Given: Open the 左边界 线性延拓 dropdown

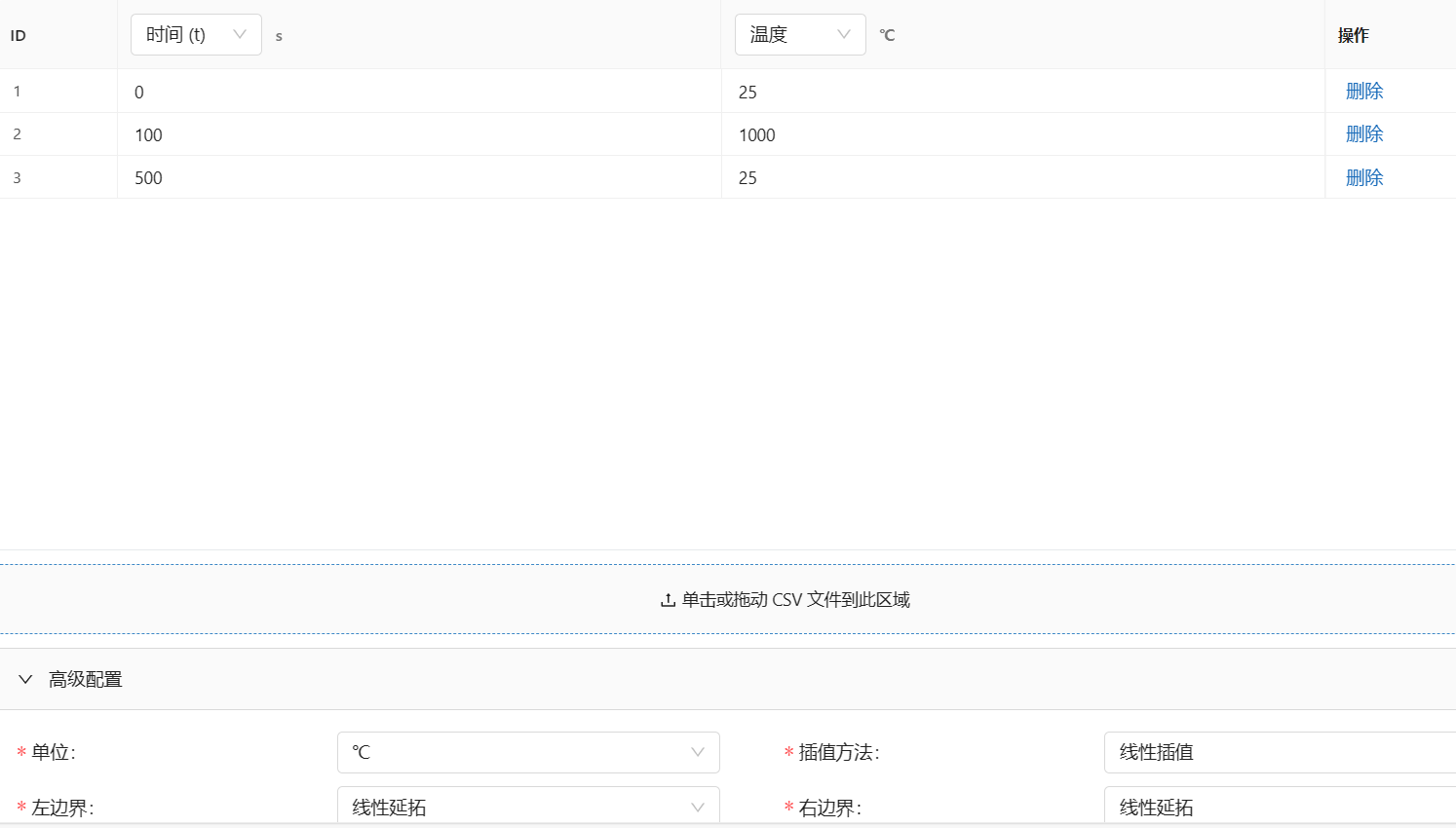Looking at the screenshot, I should coord(528,807).
